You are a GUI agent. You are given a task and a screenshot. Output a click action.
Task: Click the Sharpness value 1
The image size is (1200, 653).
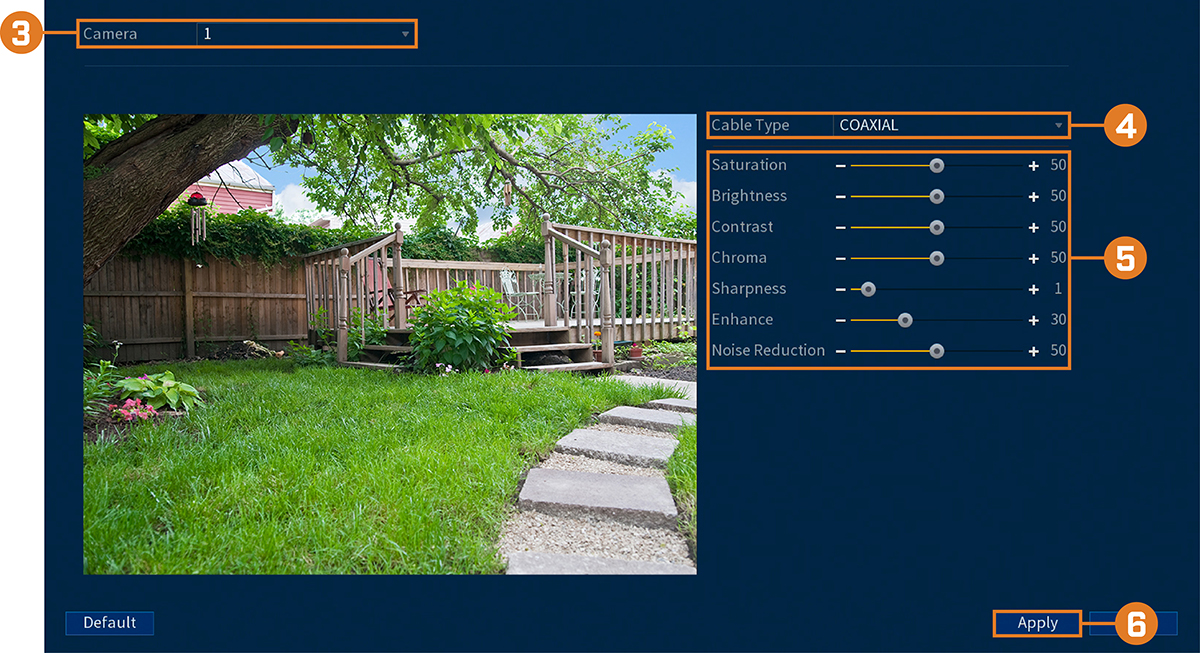point(1058,289)
